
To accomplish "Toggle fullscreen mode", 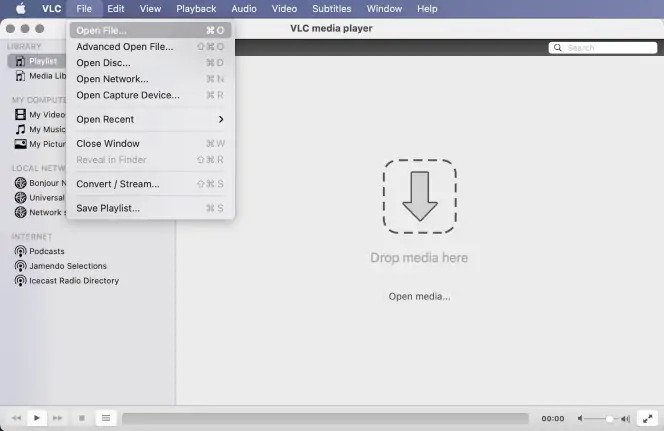I will pos(647,419).
